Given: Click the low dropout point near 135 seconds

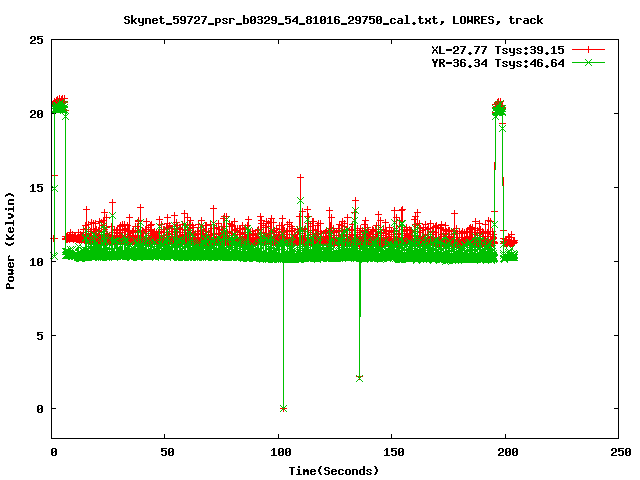Looking at the screenshot, I should click(x=359, y=378).
